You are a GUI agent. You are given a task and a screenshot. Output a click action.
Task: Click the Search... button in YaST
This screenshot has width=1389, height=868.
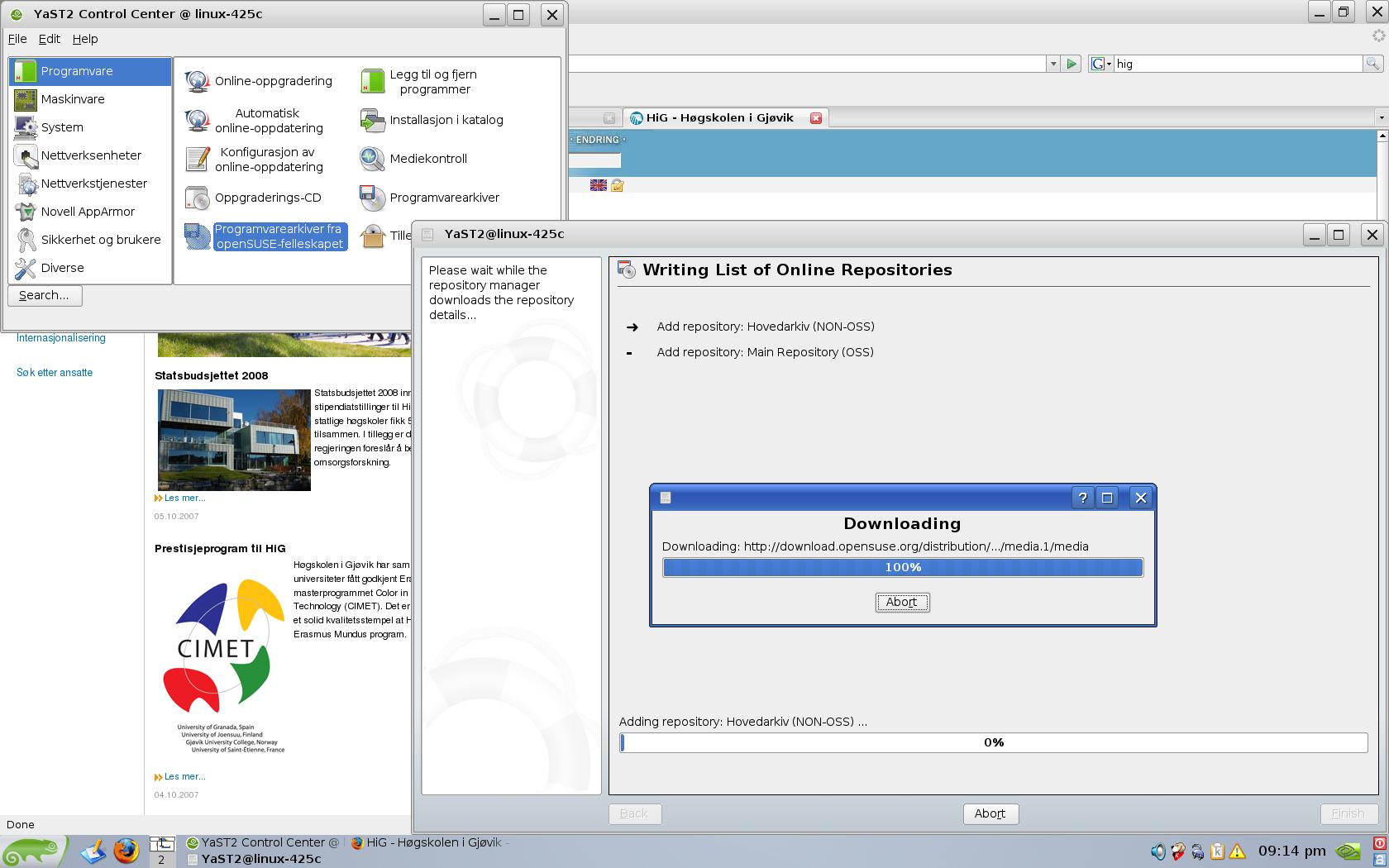(45, 295)
